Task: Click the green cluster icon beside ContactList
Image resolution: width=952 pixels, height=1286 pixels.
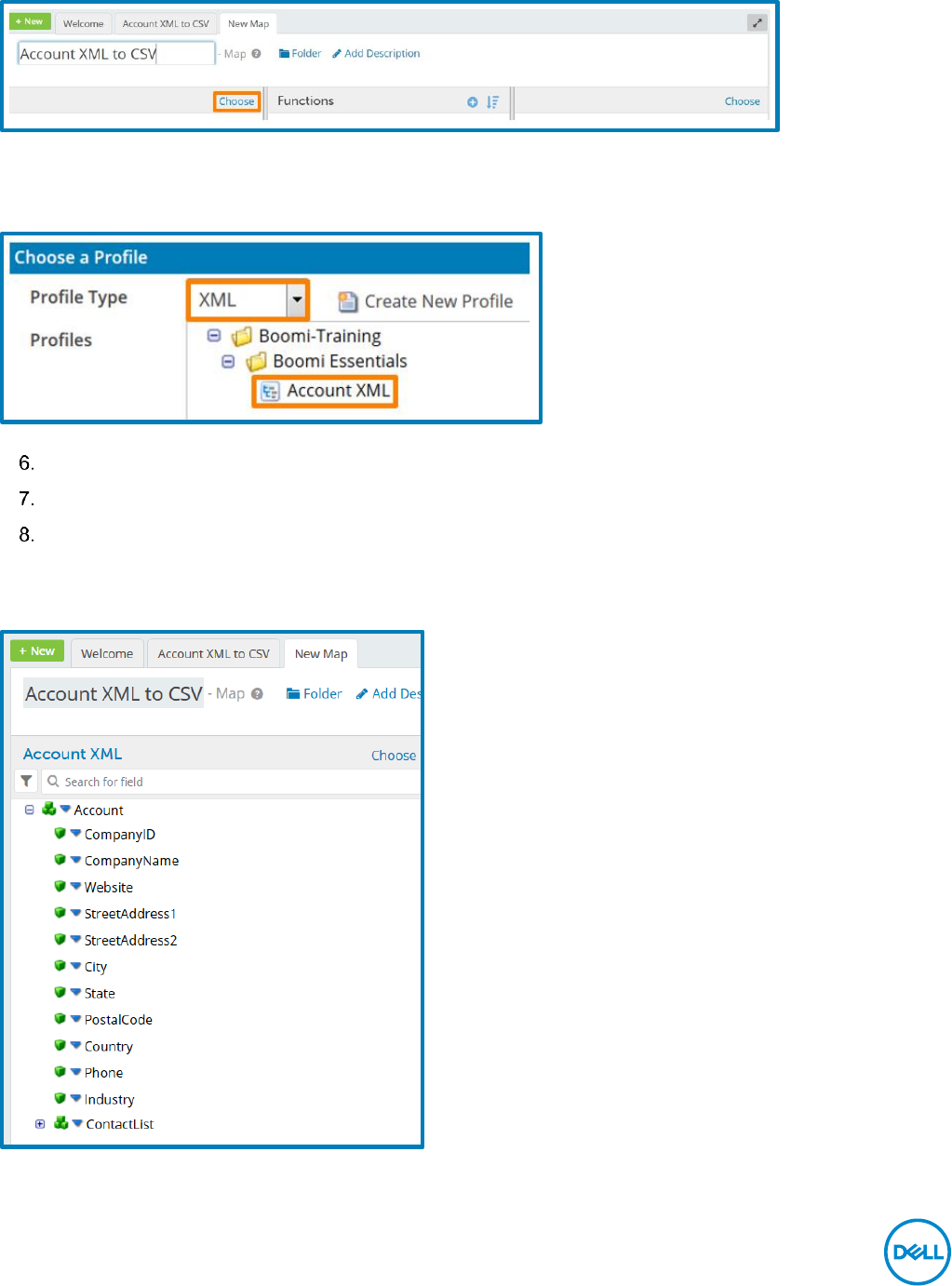Action: tap(61, 1123)
